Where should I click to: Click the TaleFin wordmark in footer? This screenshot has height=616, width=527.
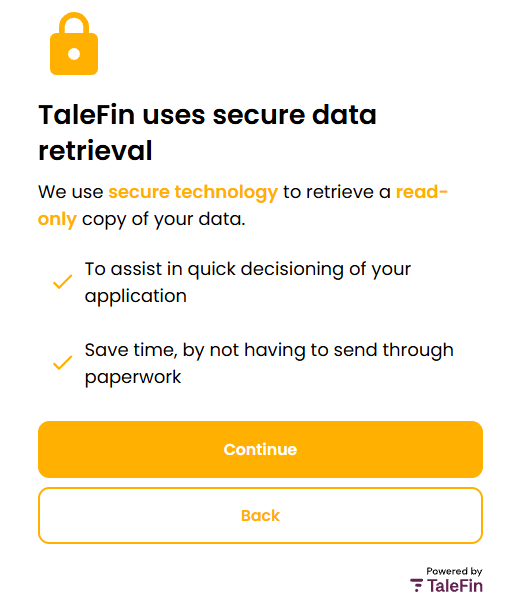tap(455, 586)
